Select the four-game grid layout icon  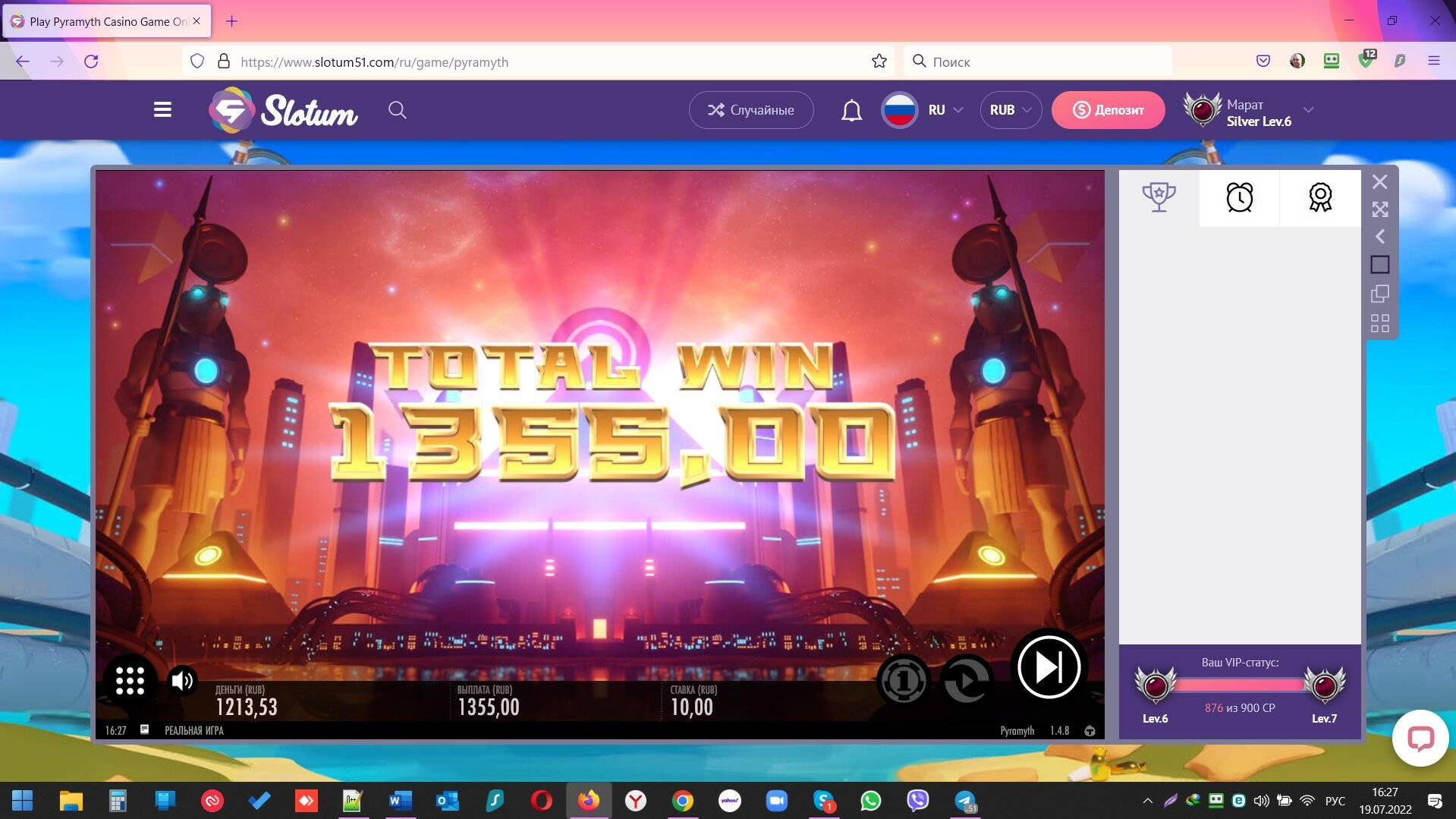(x=1379, y=323)
